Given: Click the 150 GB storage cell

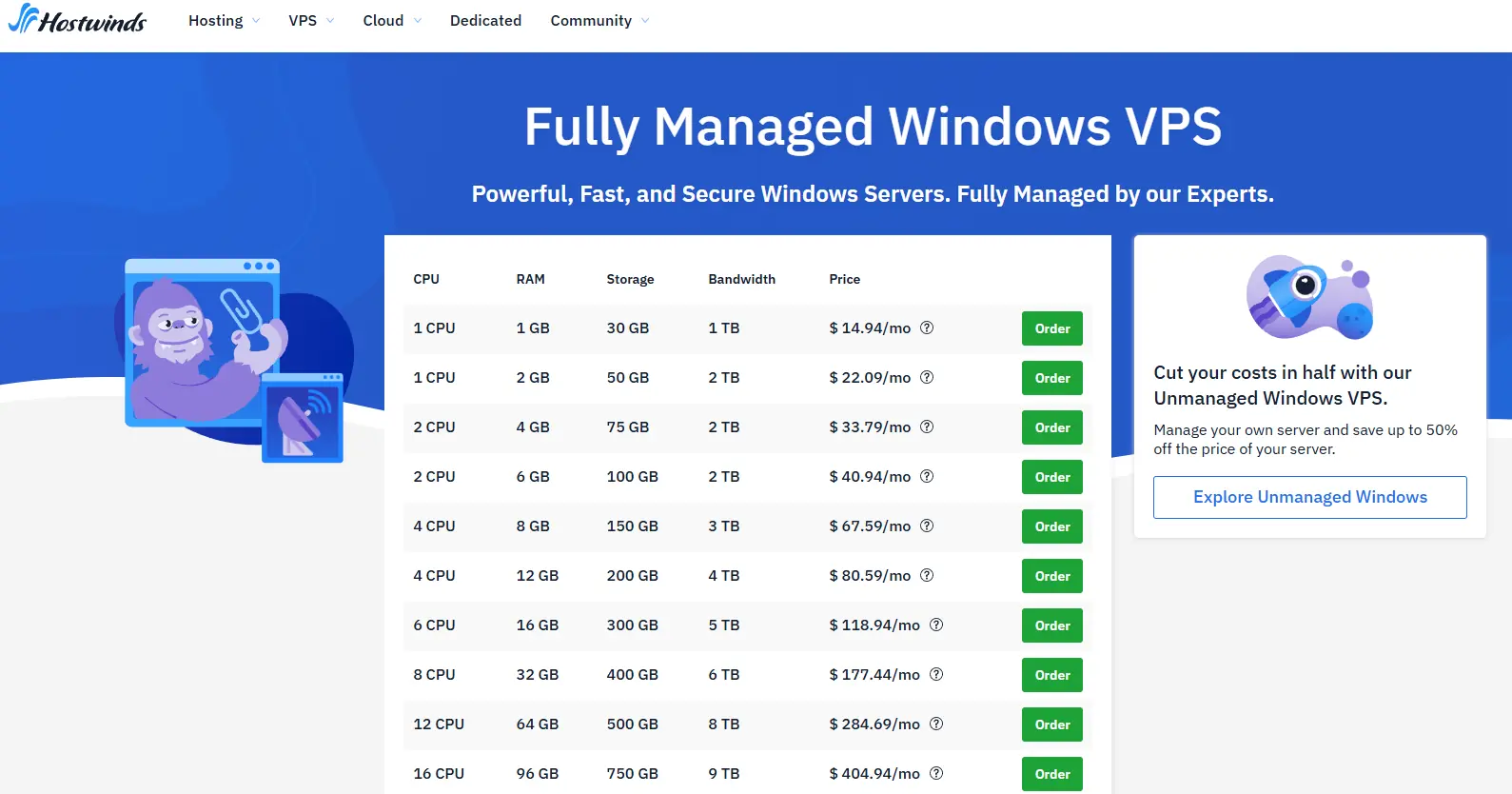Looking at the screenshot, I should coord(632,526).
